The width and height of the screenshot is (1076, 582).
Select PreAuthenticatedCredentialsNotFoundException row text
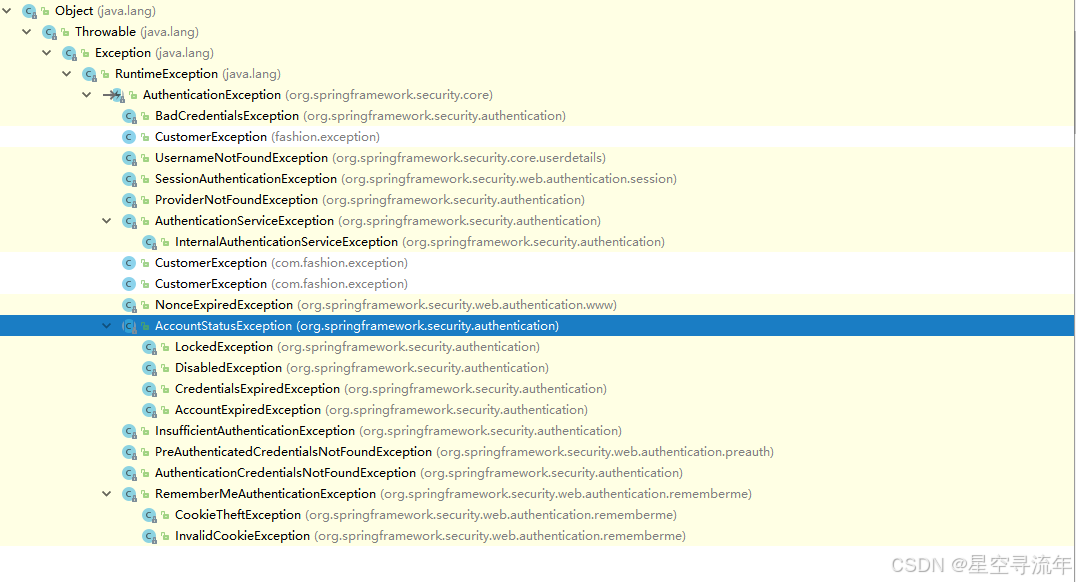coord(465,452)
